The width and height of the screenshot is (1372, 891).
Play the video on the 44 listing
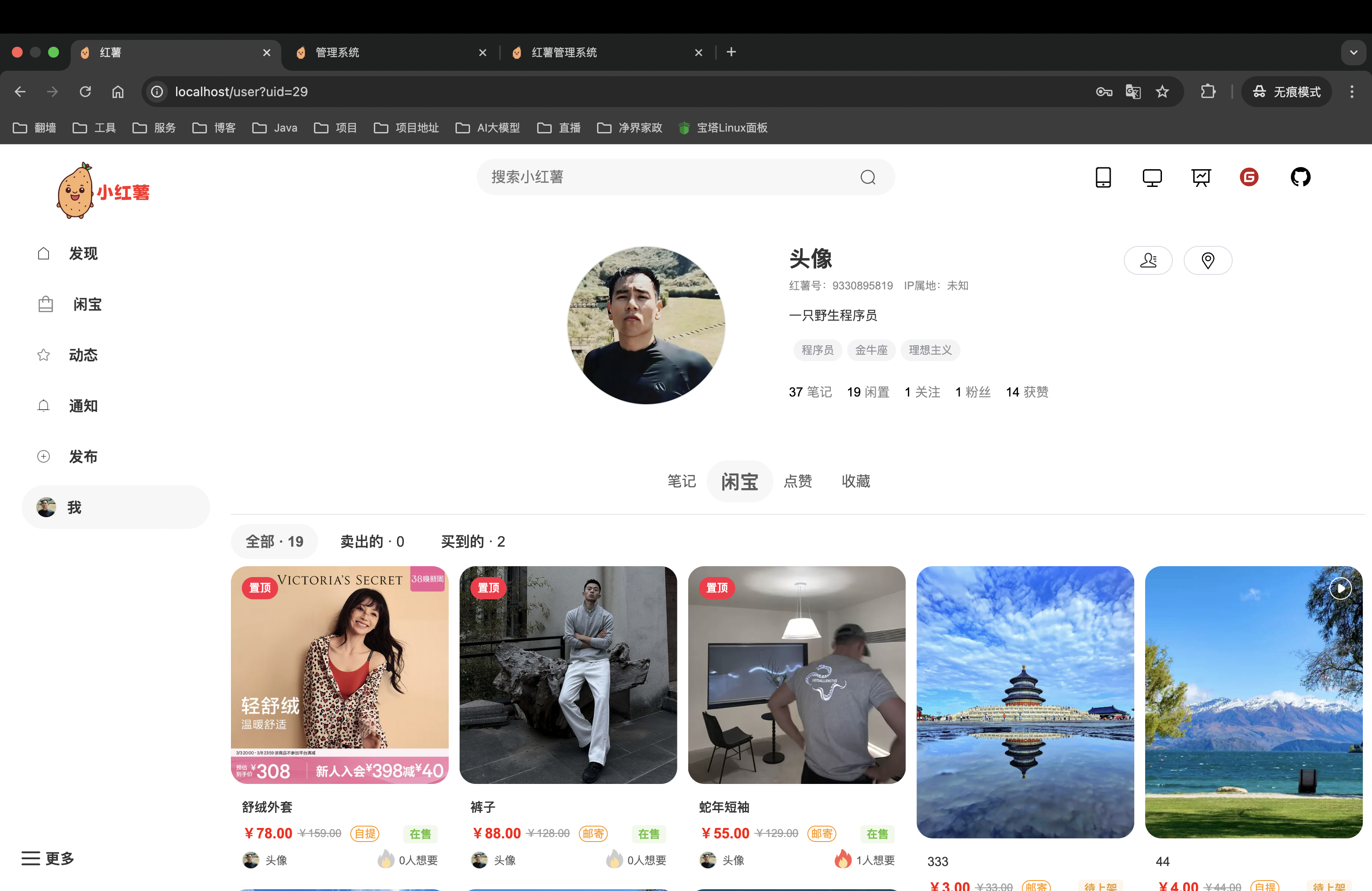(1342, 588)
